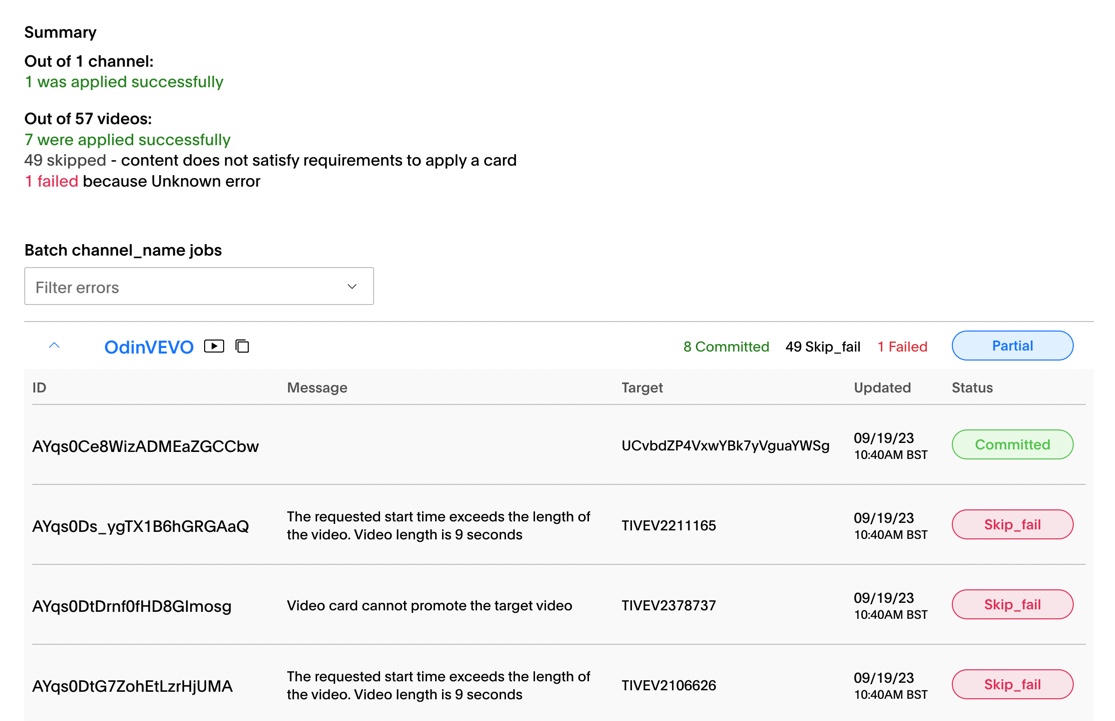Select job ID AYqs0Ds_ygTX1B6hGRGAaQ

pos(141,527)
